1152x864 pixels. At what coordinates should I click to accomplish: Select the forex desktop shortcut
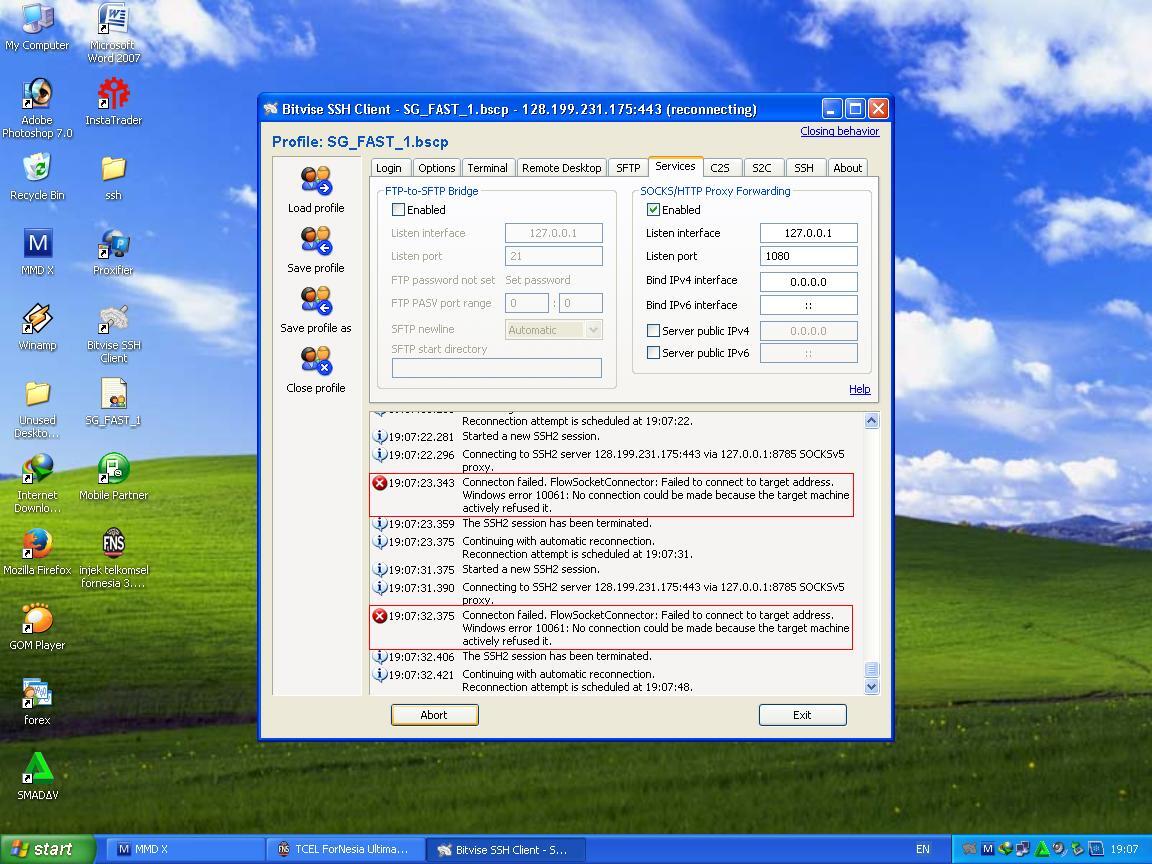point(37,701)
